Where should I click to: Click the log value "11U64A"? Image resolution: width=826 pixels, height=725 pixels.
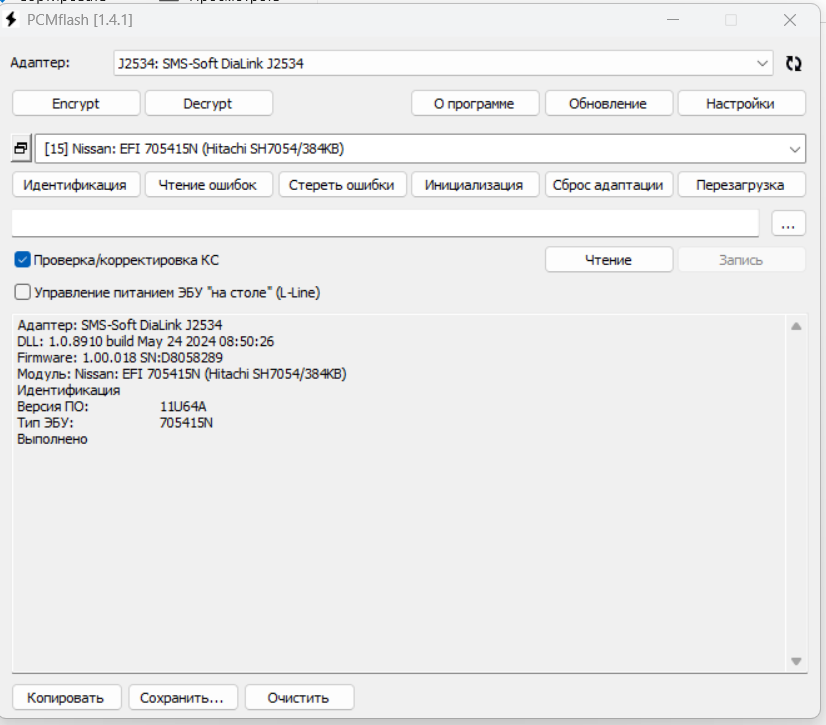(x=183, y=407)
